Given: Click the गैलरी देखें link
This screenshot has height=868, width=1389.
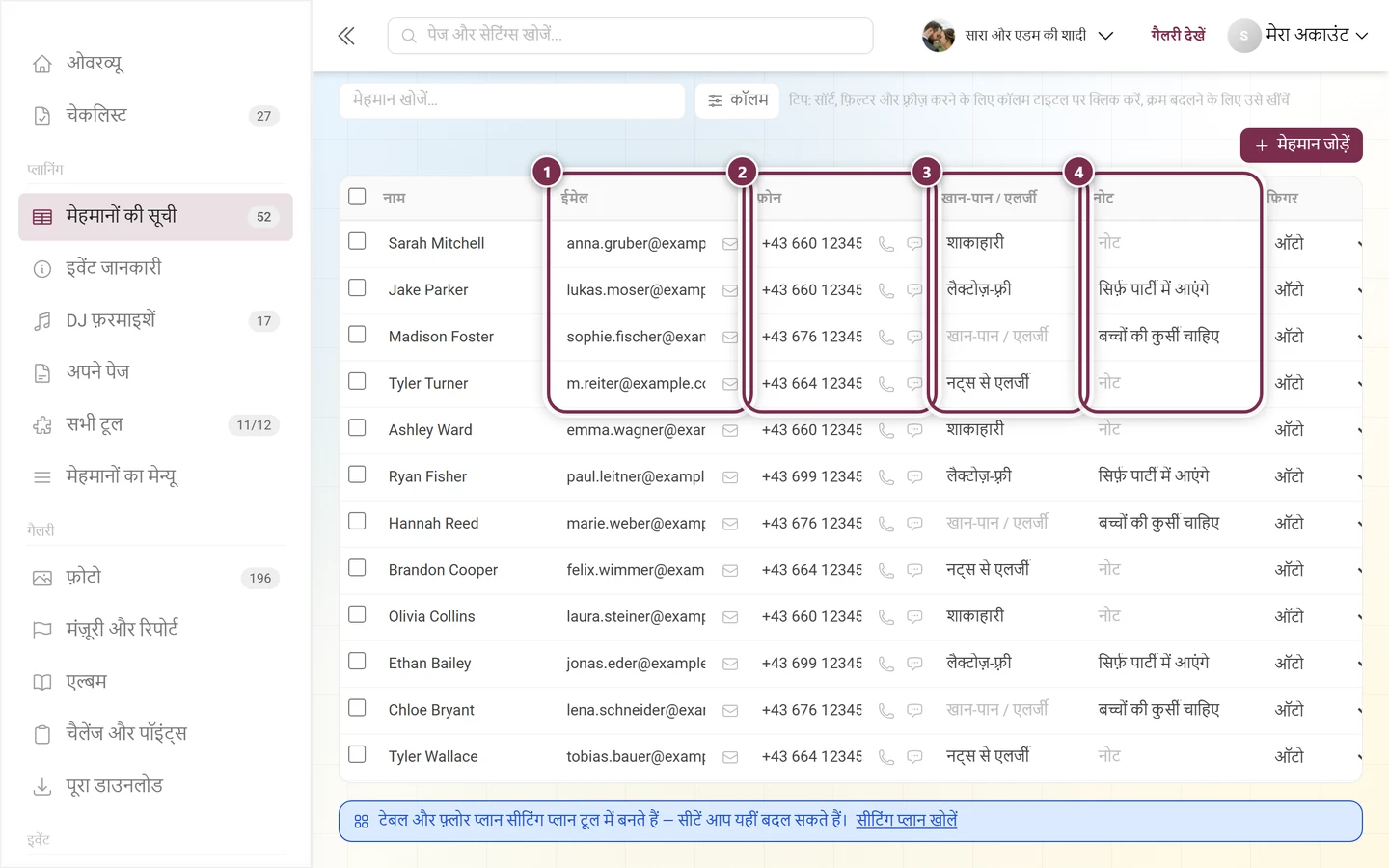Looking at the screenshot, I should tap(1178, 36).
